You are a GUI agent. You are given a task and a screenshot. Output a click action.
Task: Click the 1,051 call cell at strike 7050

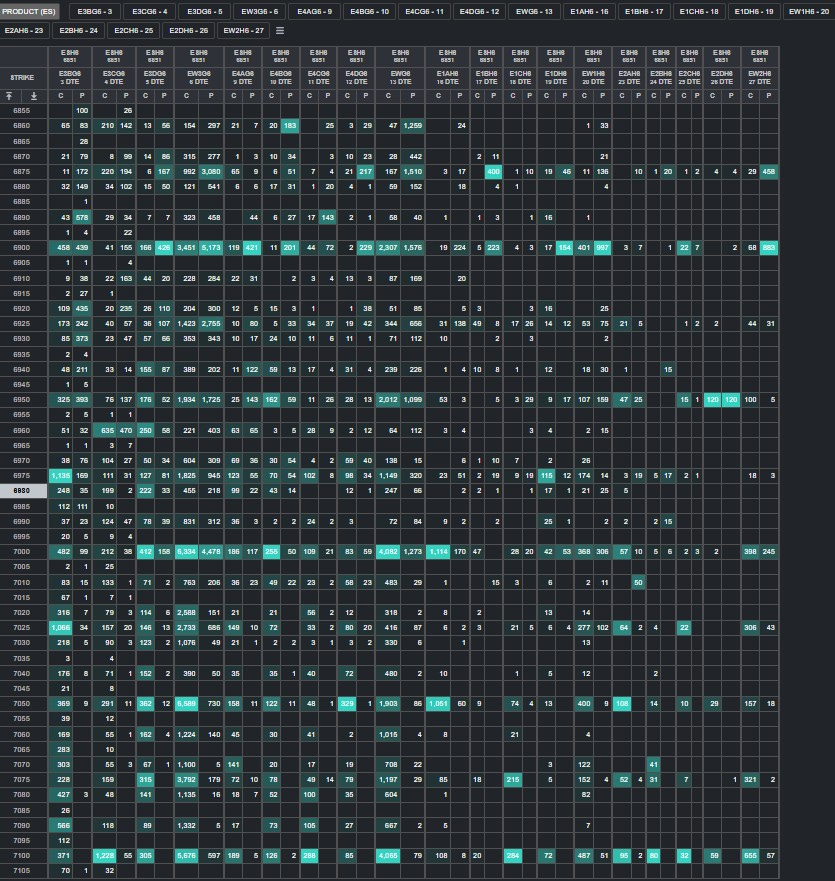438,703
